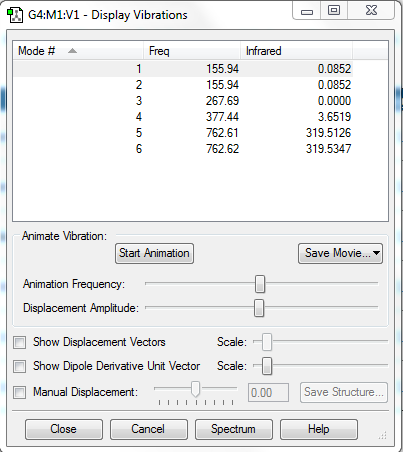The width and height of the screenshot is (403, 452).
Task: Click the Freq column header
Action: click(192, 51)
